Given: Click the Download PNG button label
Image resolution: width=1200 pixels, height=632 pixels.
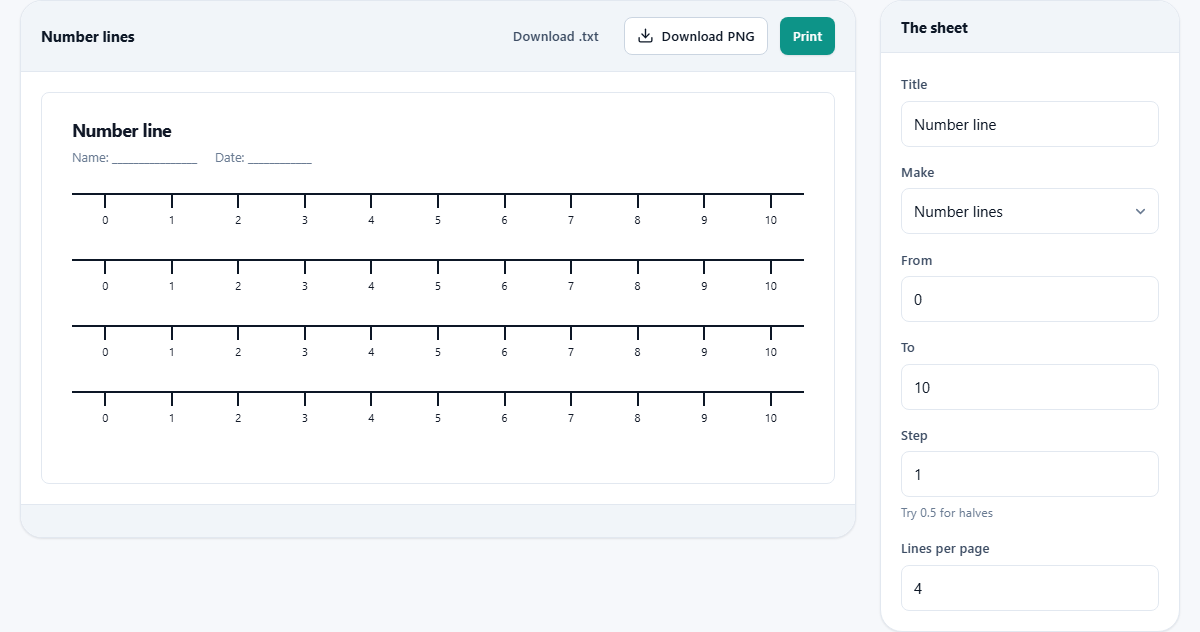Looking at the screenshot, I should (708, 37).
